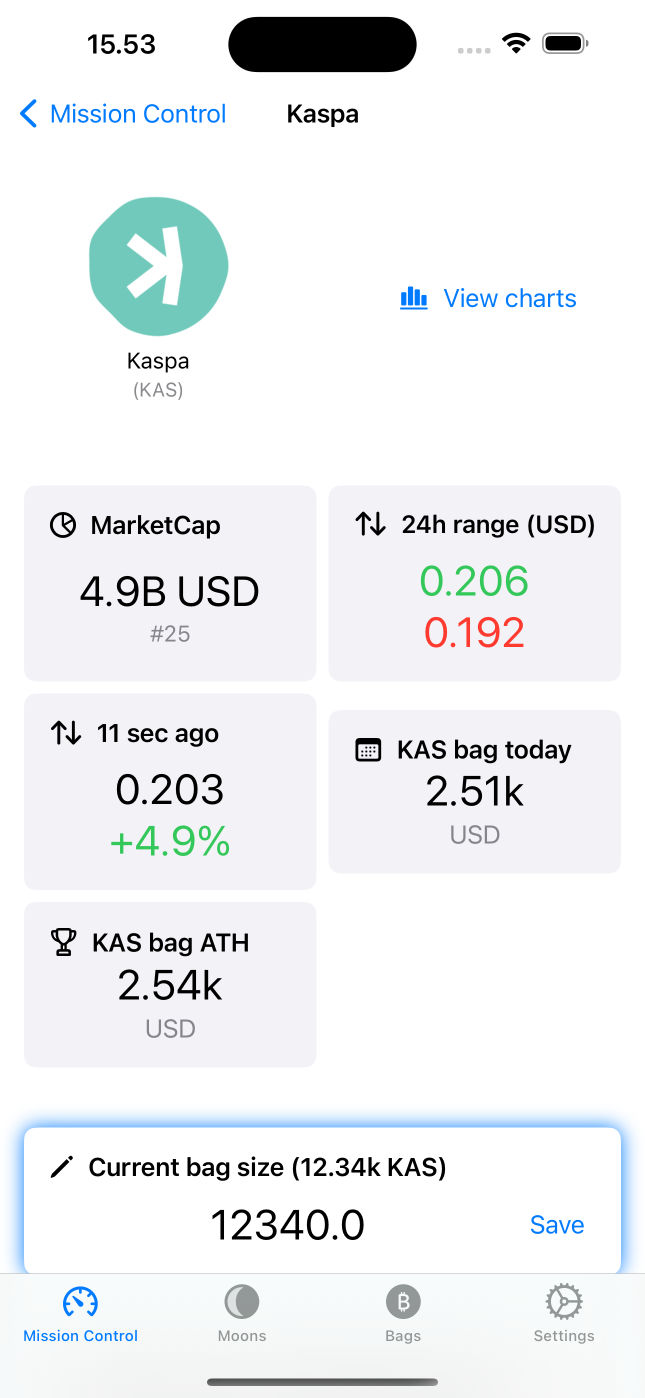Tap the 24h range arrows icon
The width and height of the screenshot is (645, 1398).
pos(370,524)
